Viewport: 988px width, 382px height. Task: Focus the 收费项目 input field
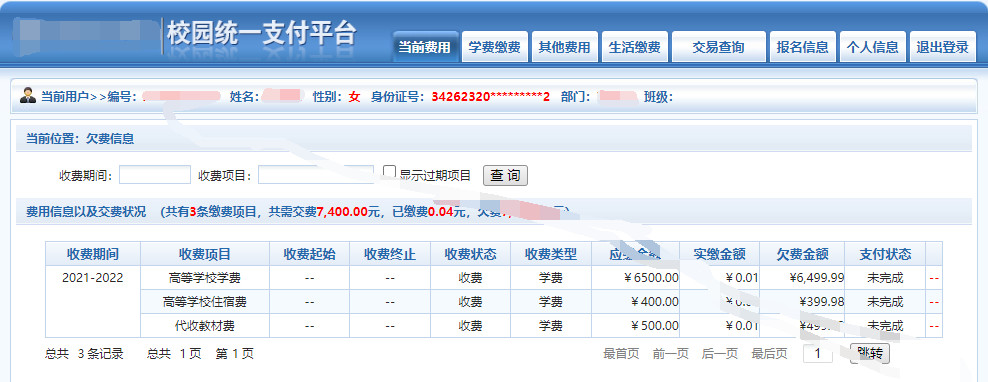click(316, 175)
